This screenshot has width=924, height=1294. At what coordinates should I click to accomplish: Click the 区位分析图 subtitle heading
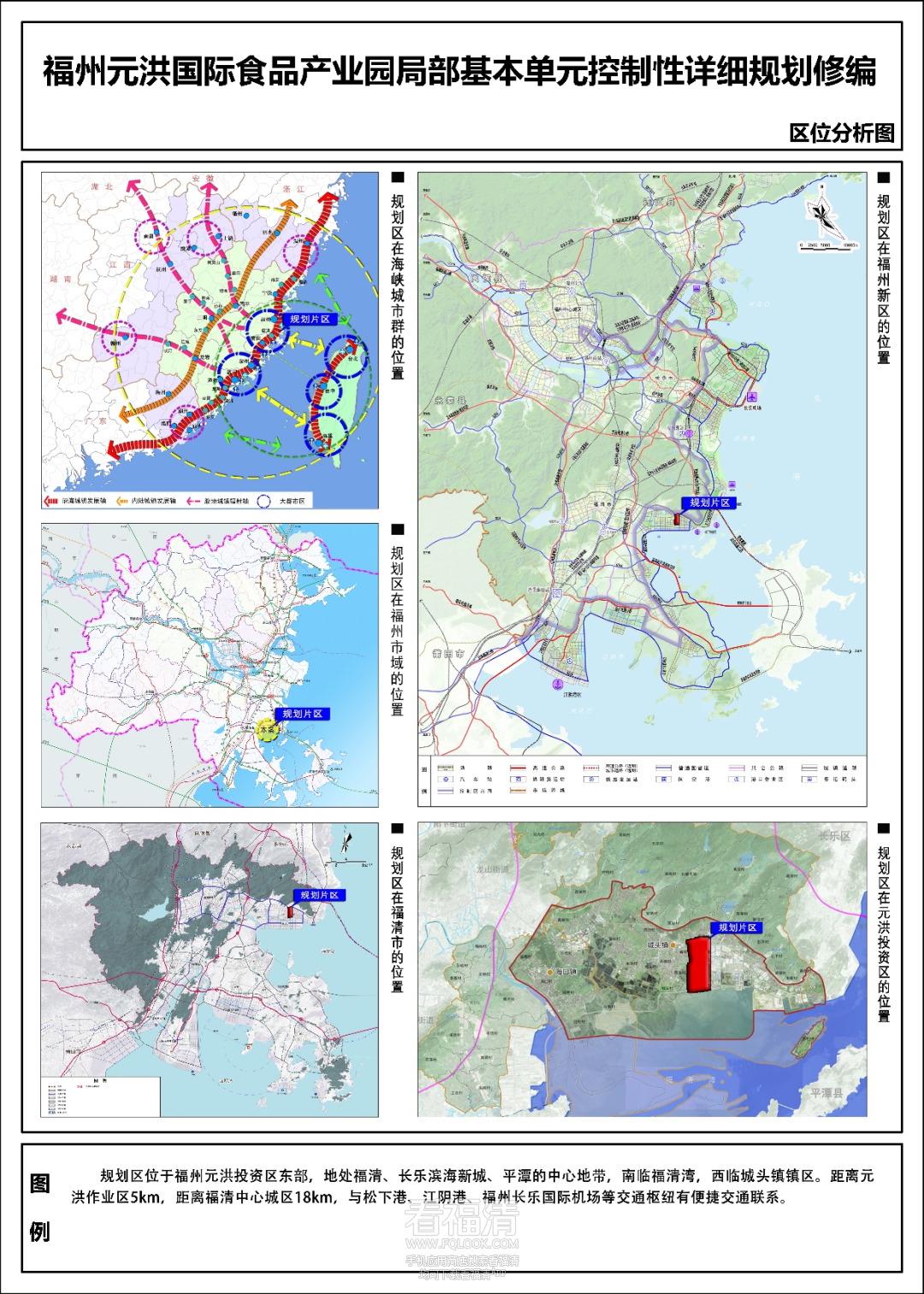coord(841,133)
